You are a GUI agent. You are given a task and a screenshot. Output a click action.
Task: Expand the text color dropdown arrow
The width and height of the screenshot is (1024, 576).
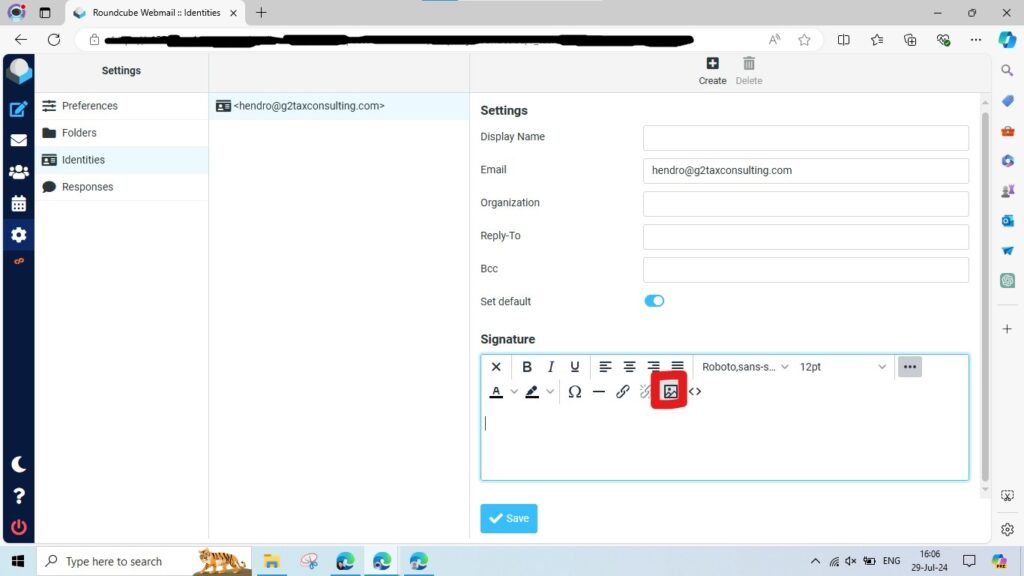(x=514, y=392)
